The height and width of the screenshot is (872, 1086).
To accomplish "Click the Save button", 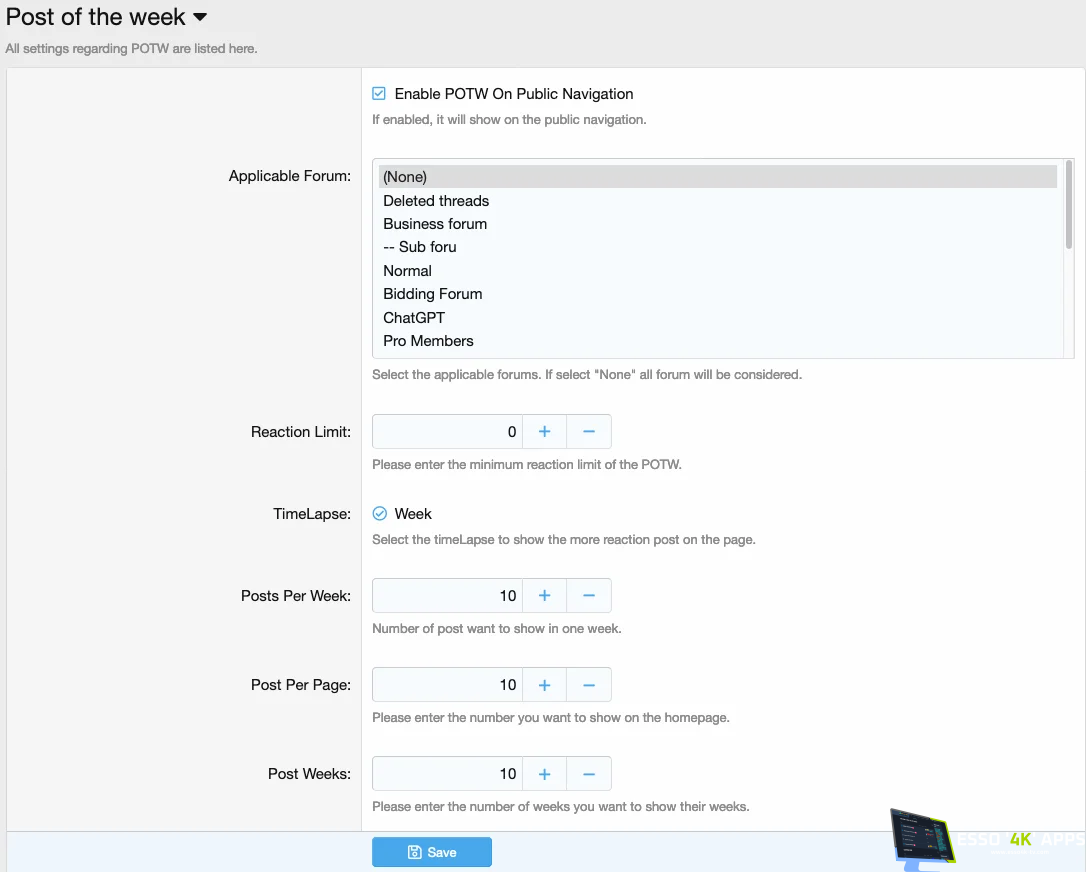I will point(432,852).
